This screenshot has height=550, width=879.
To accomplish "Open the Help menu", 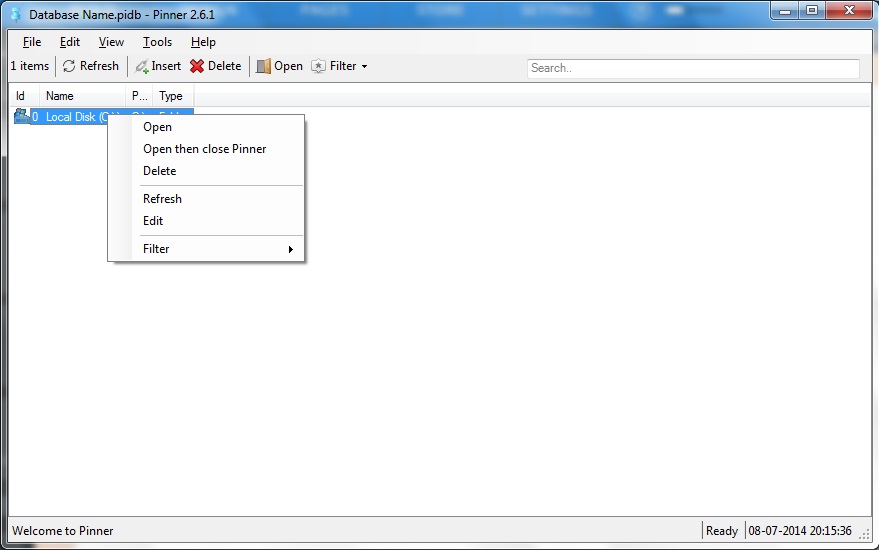I will (203, 42).
